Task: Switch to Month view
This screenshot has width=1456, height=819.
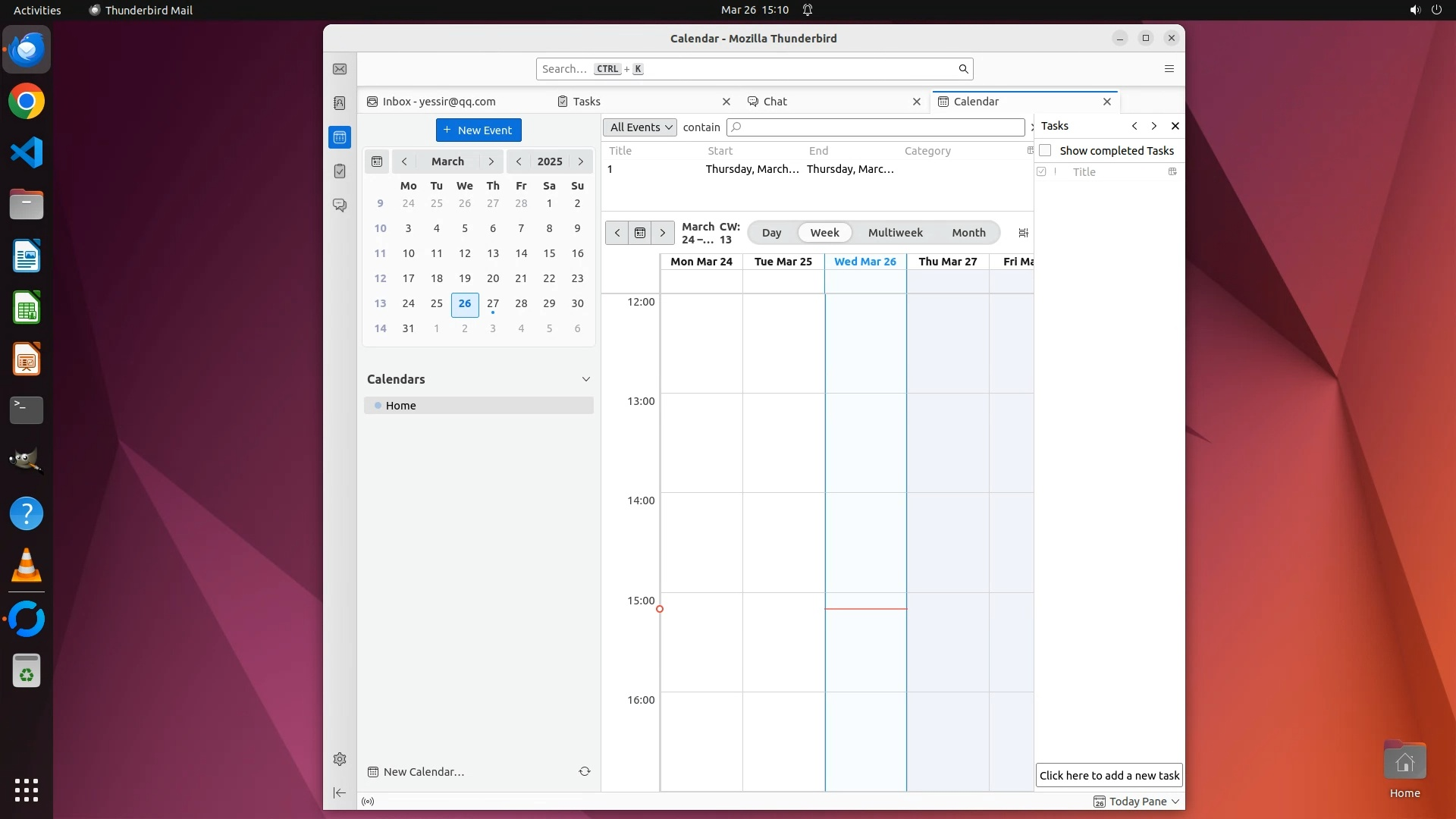Action: click(968, 233)
